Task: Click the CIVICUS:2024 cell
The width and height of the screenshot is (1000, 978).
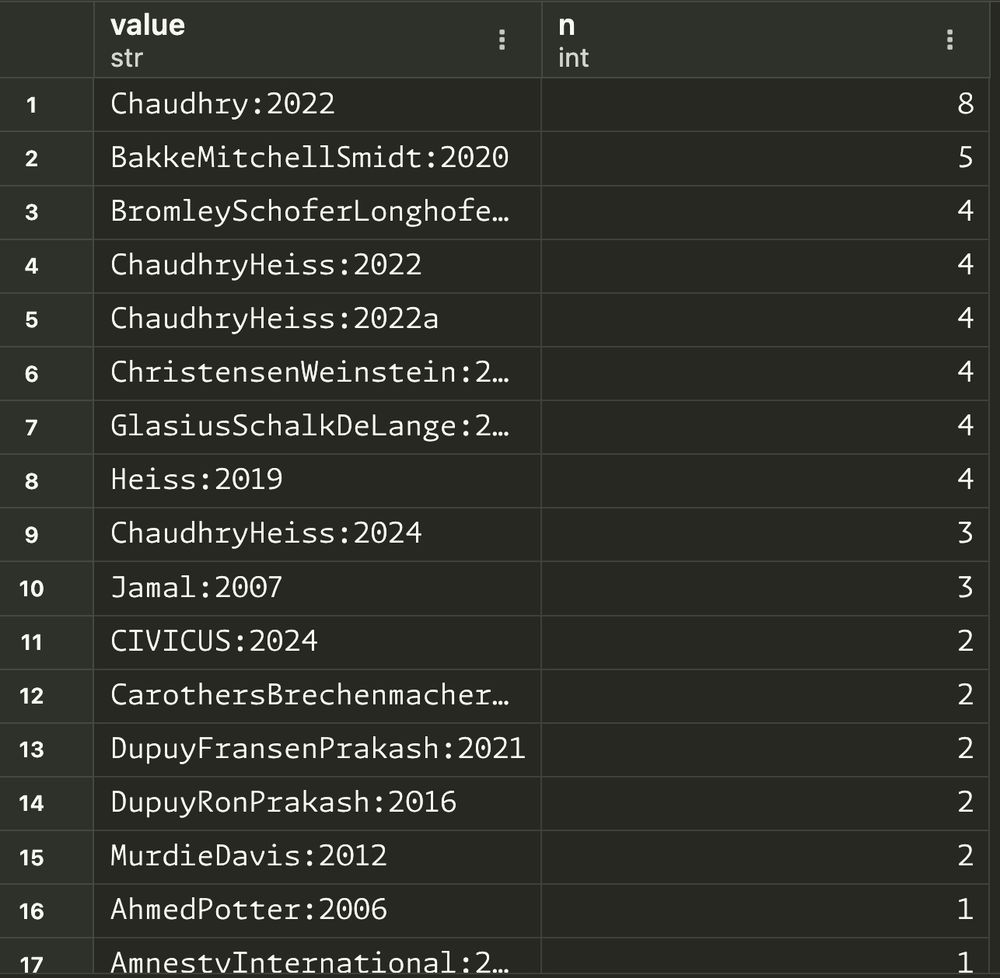Action: (318, 641)
